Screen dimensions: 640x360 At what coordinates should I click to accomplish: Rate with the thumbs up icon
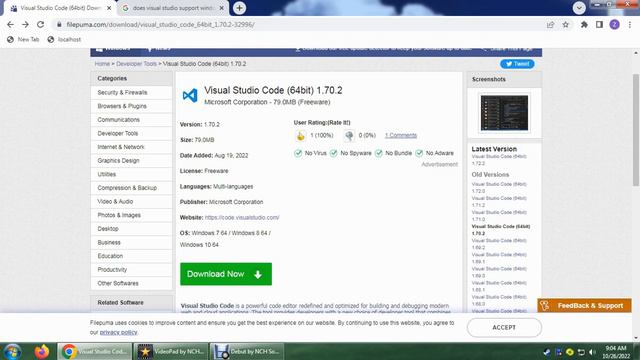click(300, 136)
